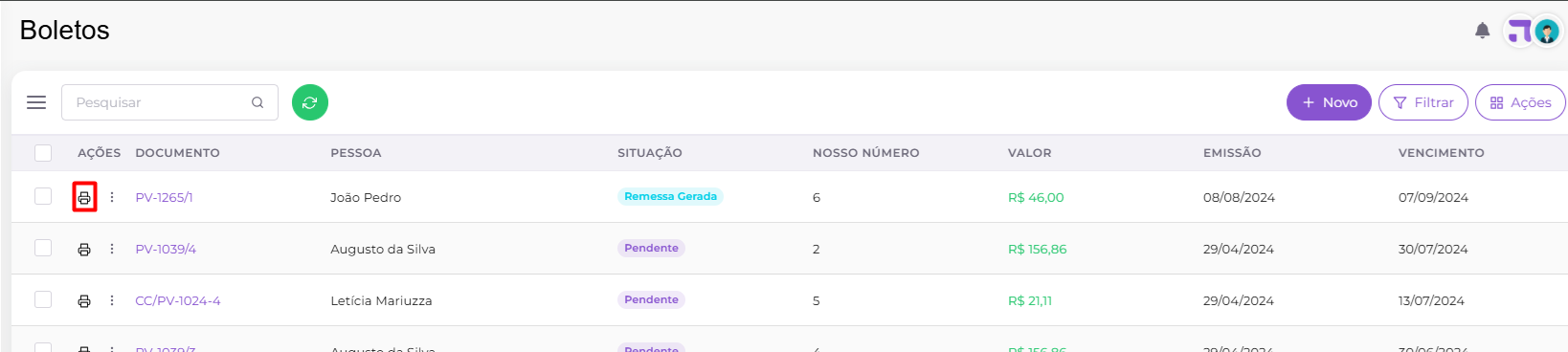The image size is (1568, 352).
Task: Check the João Pedro row checkbox
Action: pyautogui.click(x=43, y=196)
